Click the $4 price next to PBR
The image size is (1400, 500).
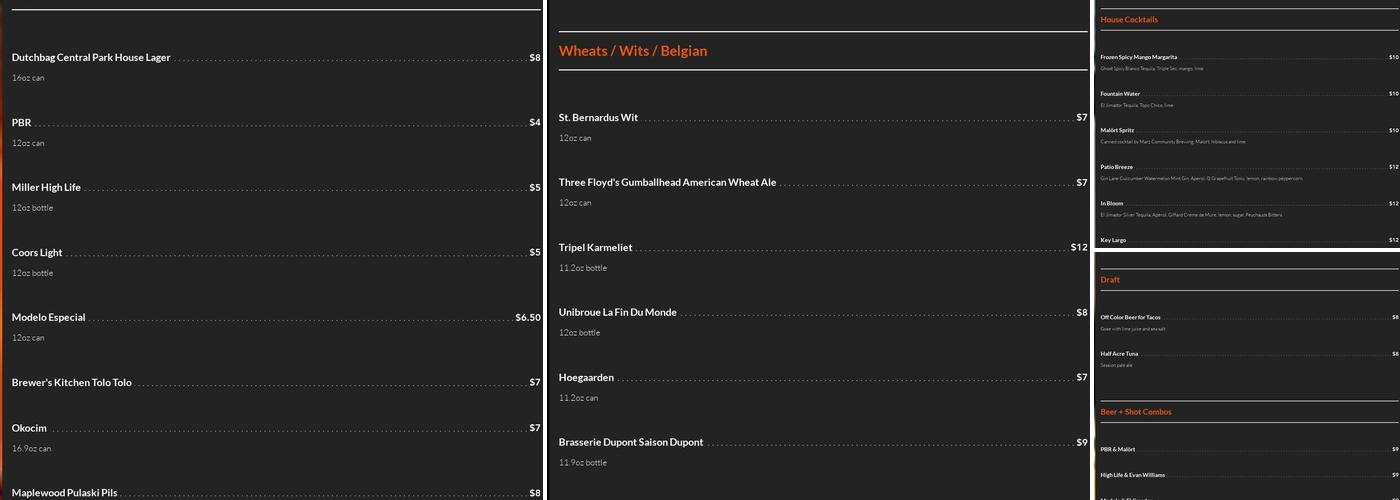point(535,123)
